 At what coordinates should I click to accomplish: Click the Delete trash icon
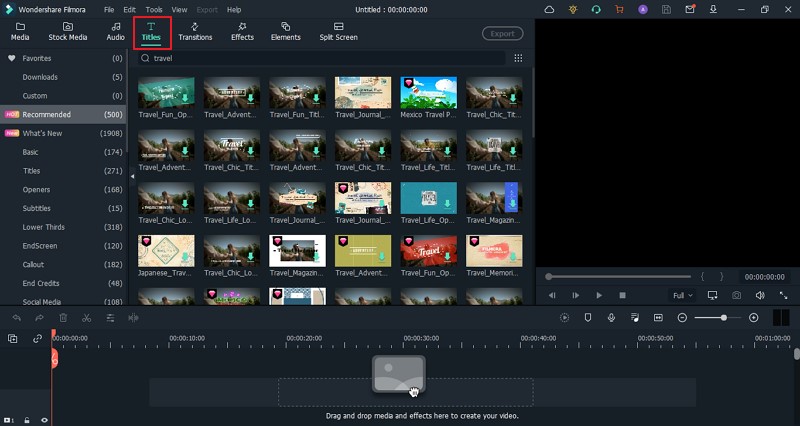63,318
